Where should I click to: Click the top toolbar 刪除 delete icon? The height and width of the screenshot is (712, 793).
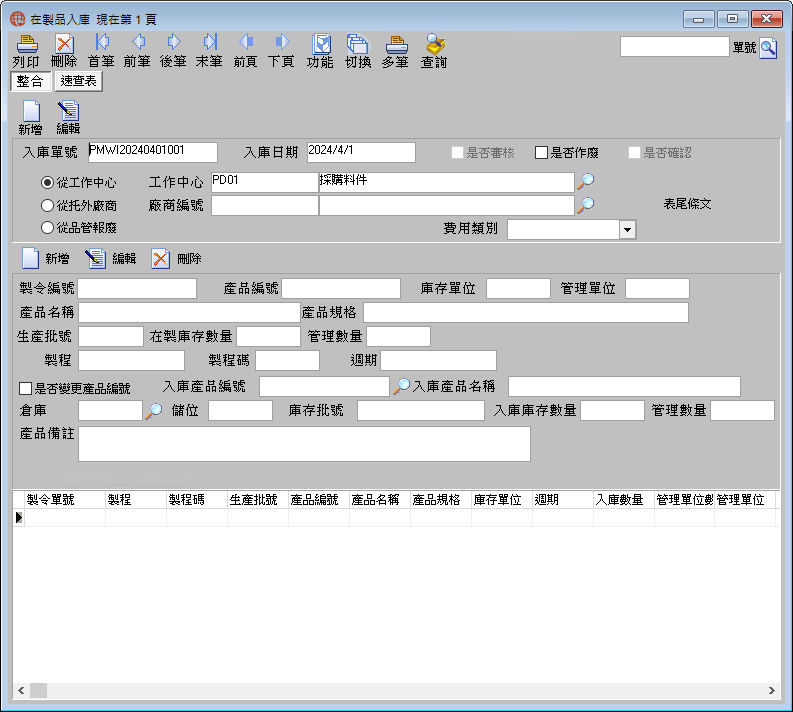64,44
